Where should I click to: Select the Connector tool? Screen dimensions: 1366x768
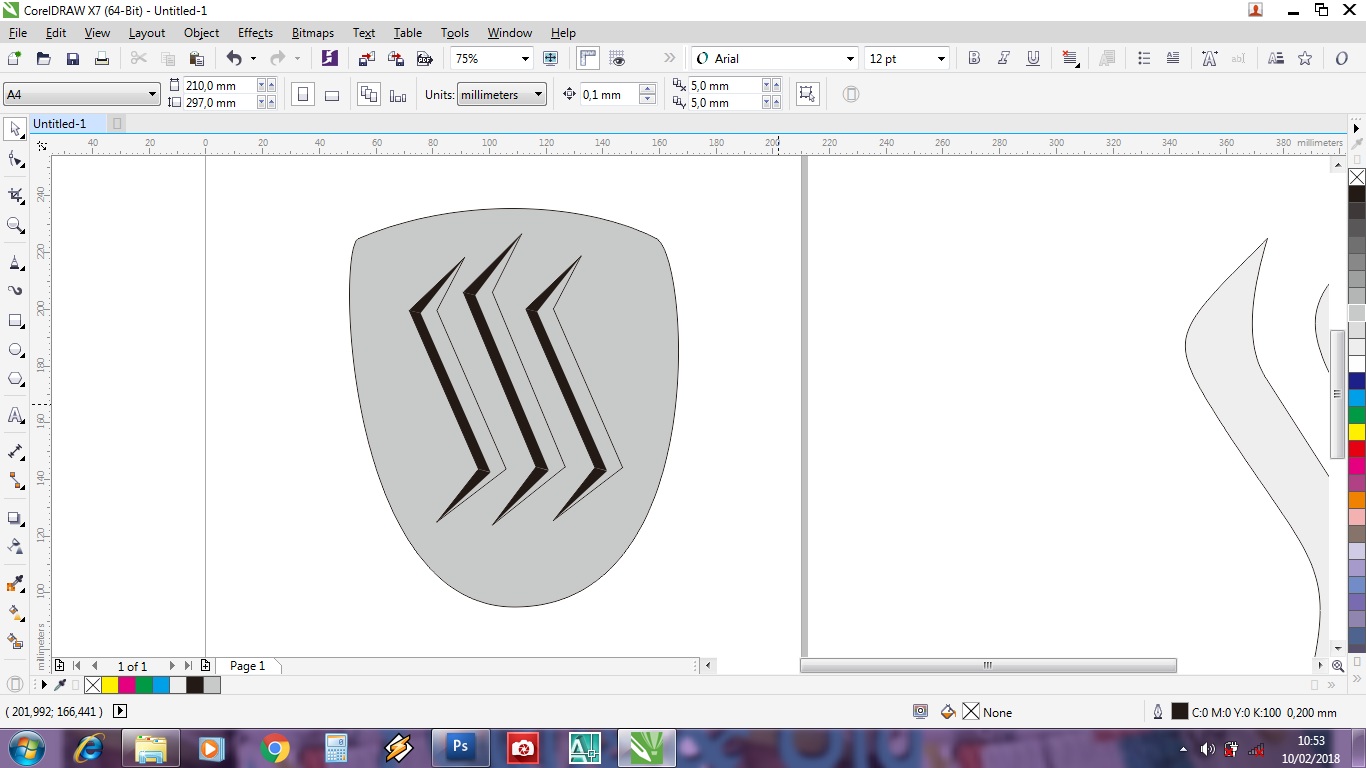click(x=15, y=481)
